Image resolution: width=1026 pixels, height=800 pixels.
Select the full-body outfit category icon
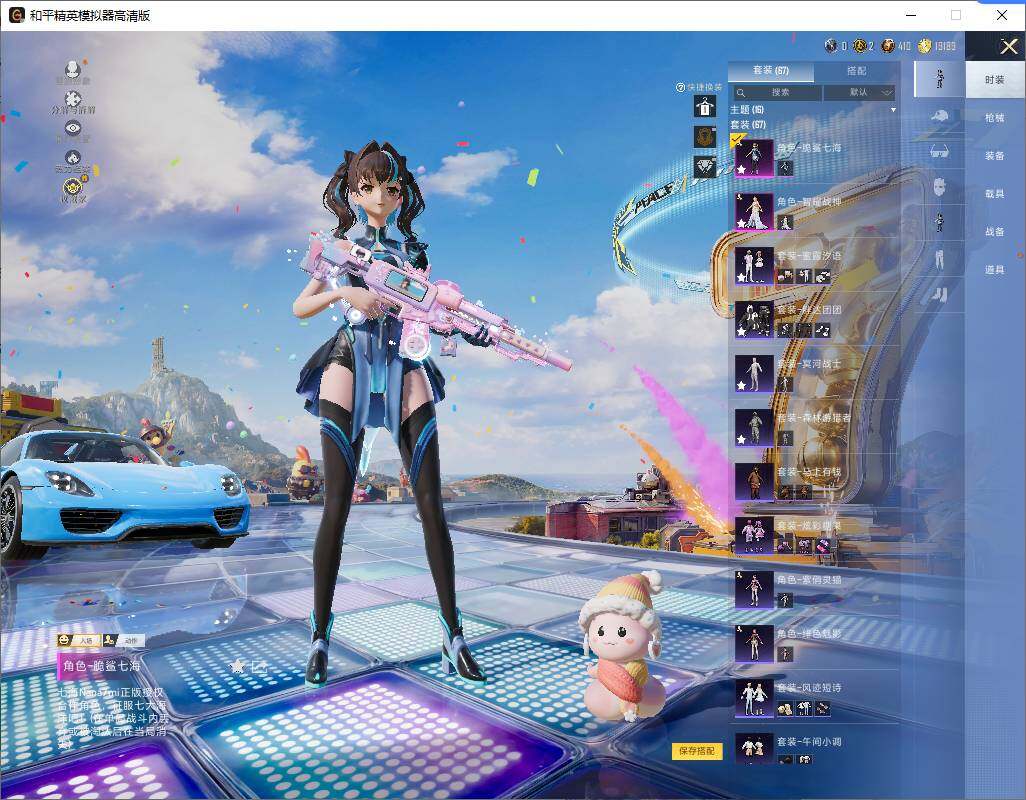coord(940,78)
